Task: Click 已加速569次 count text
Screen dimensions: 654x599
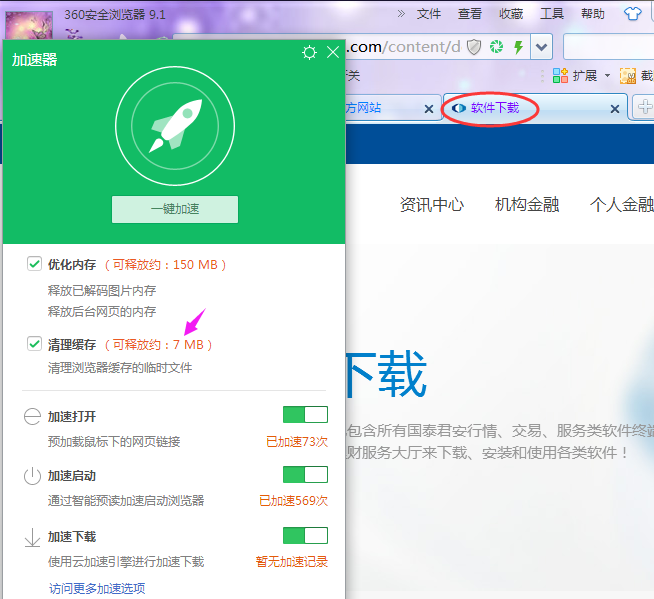Action: click(x=293, y=501)
